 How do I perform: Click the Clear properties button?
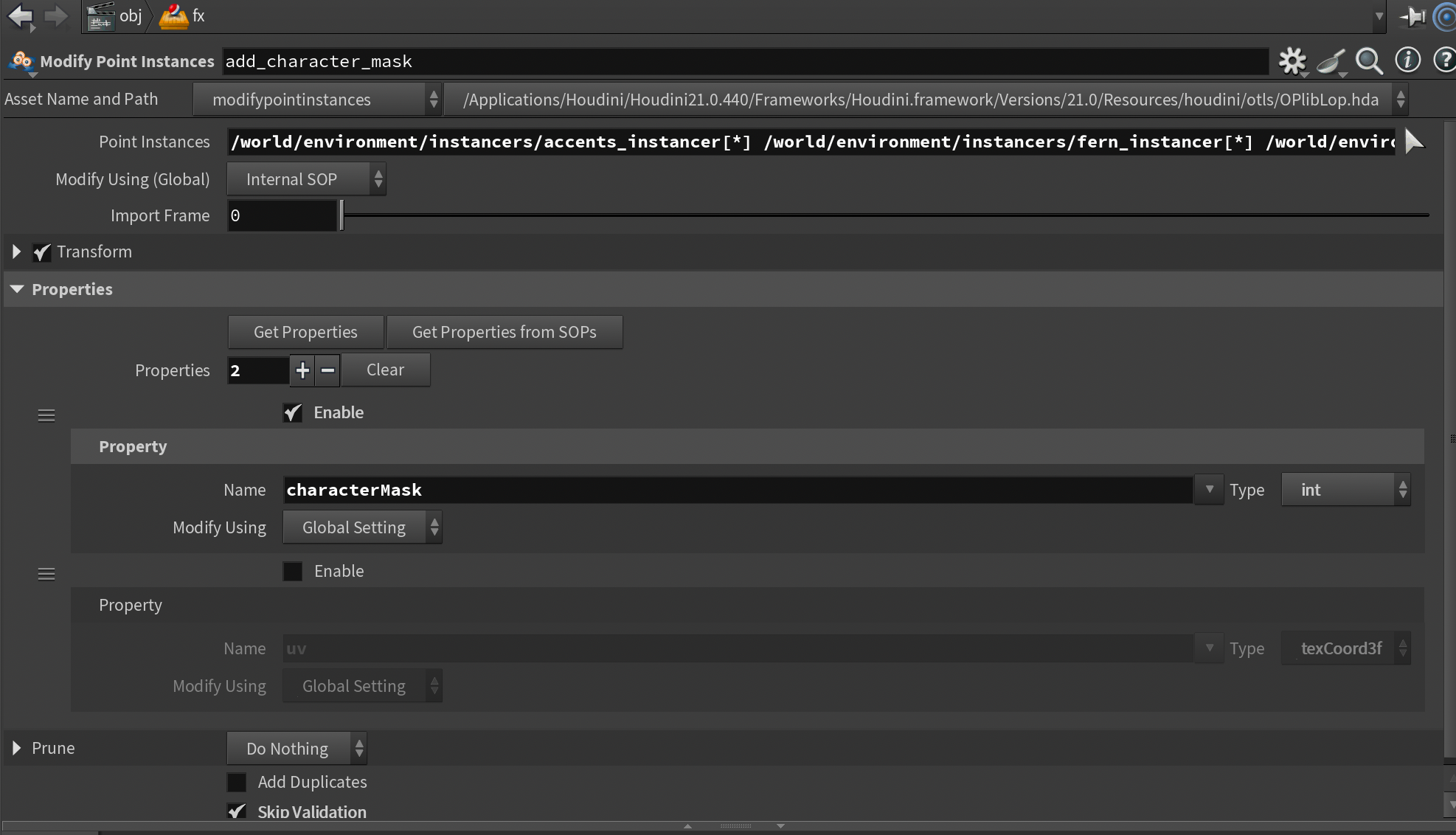point(385,370)
